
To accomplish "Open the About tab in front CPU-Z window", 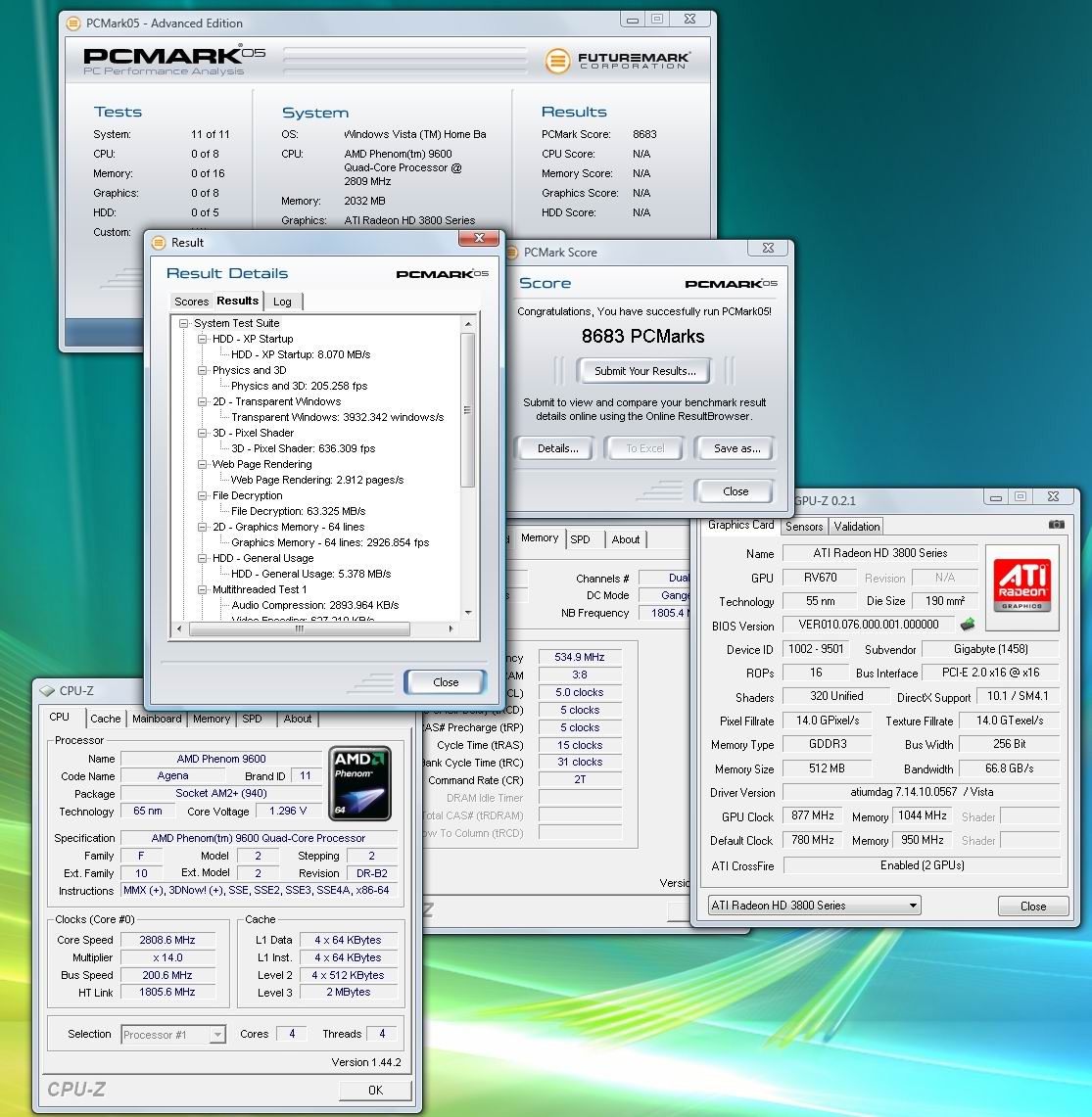I will pos(297,719).
